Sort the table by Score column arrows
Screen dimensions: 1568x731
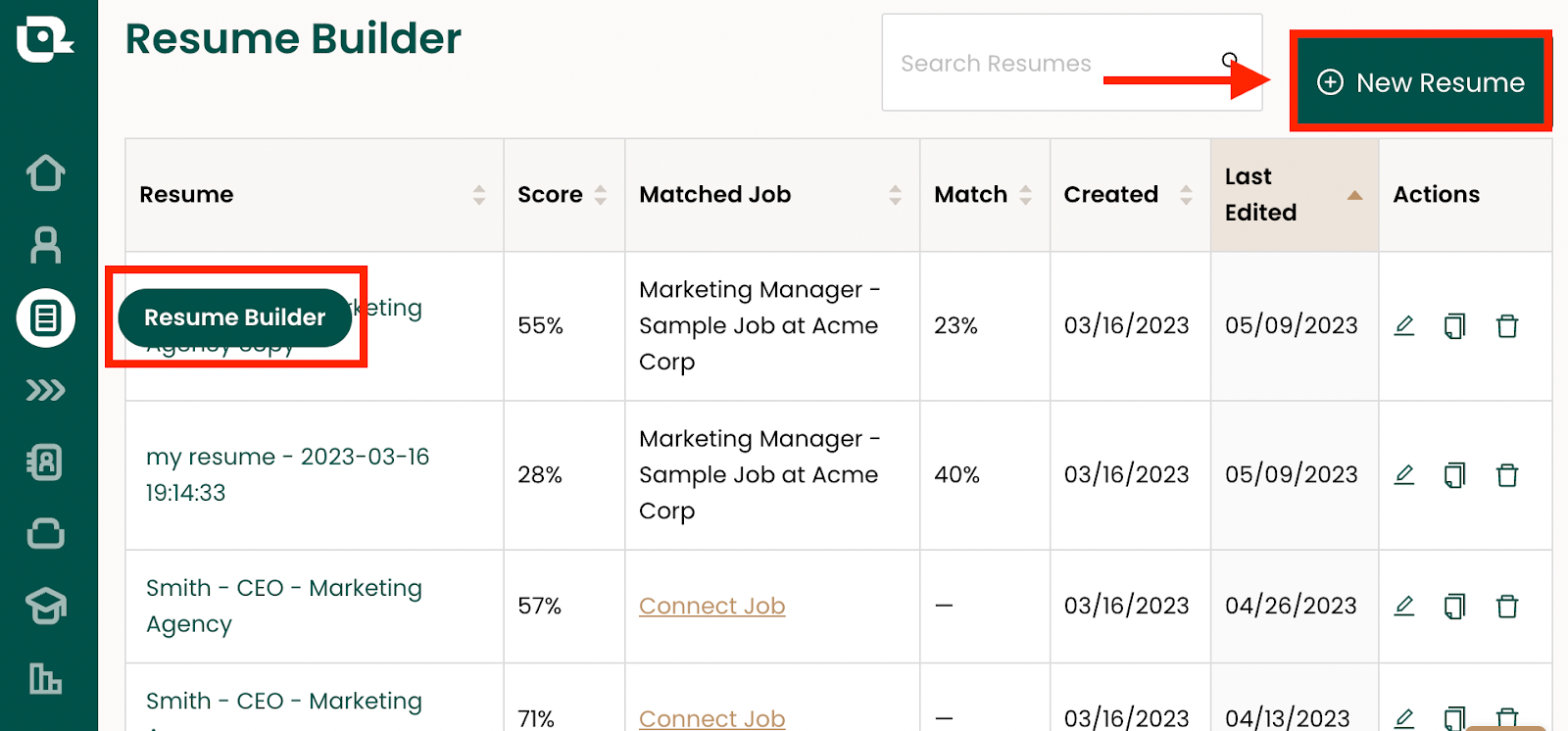[x=600, y=194]
